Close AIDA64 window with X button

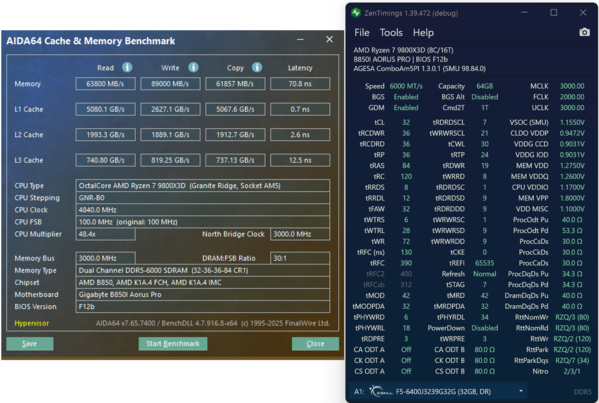[x=329, y=39]
